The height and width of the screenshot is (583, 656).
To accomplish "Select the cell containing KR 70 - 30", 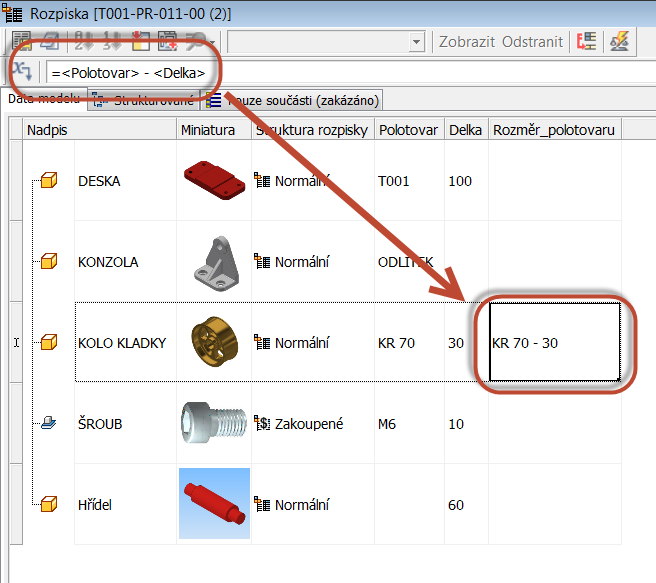I will tap(553, 343).
